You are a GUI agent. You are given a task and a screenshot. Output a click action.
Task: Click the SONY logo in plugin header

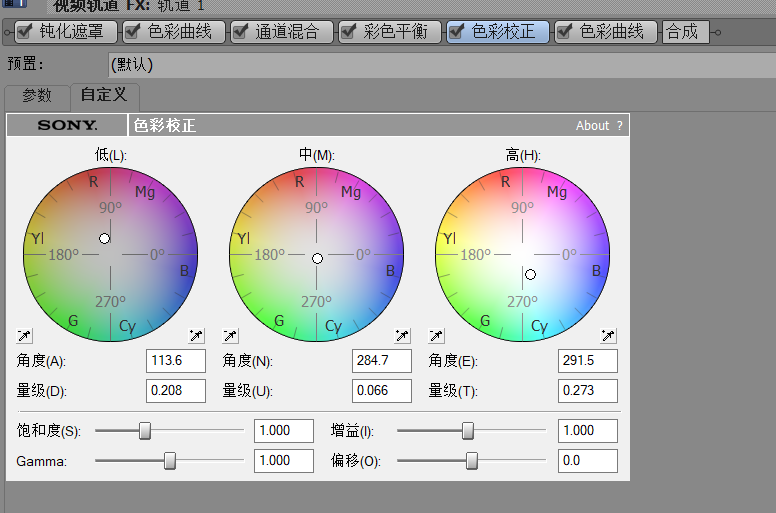click(67, 125)
